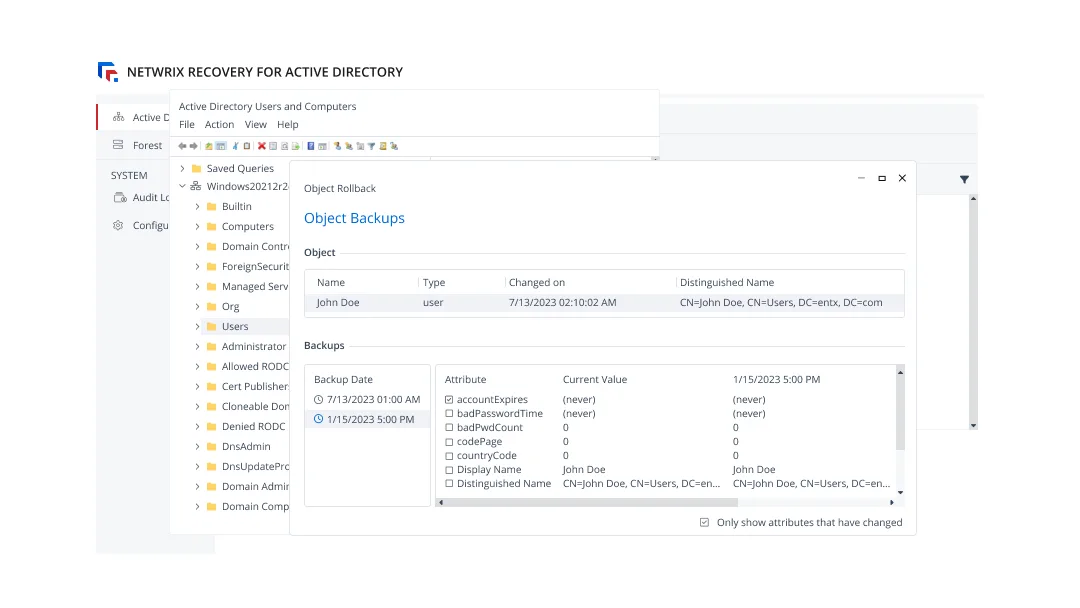Check the badPwdCount attribute checkbox
This screenshot has width=1080, height=608.
click(x=449, y=428)
